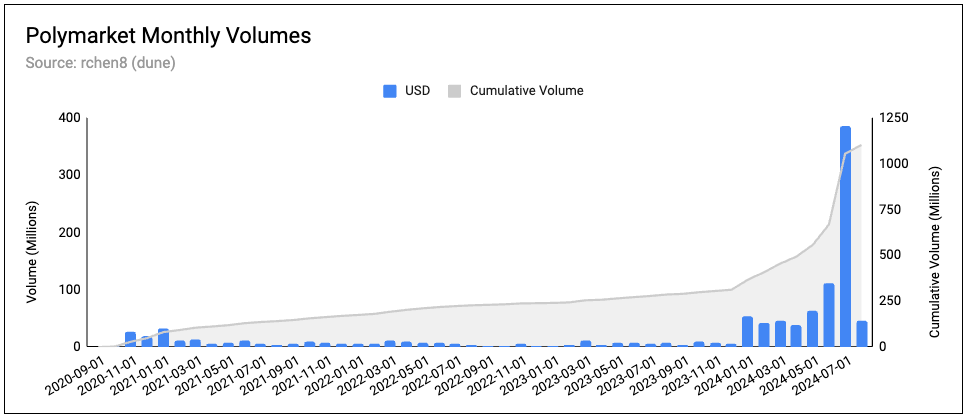This screenshot has width=968, height=419.
Task: Click the 2022-01-01 date label
Action: [x=334, y=373]
